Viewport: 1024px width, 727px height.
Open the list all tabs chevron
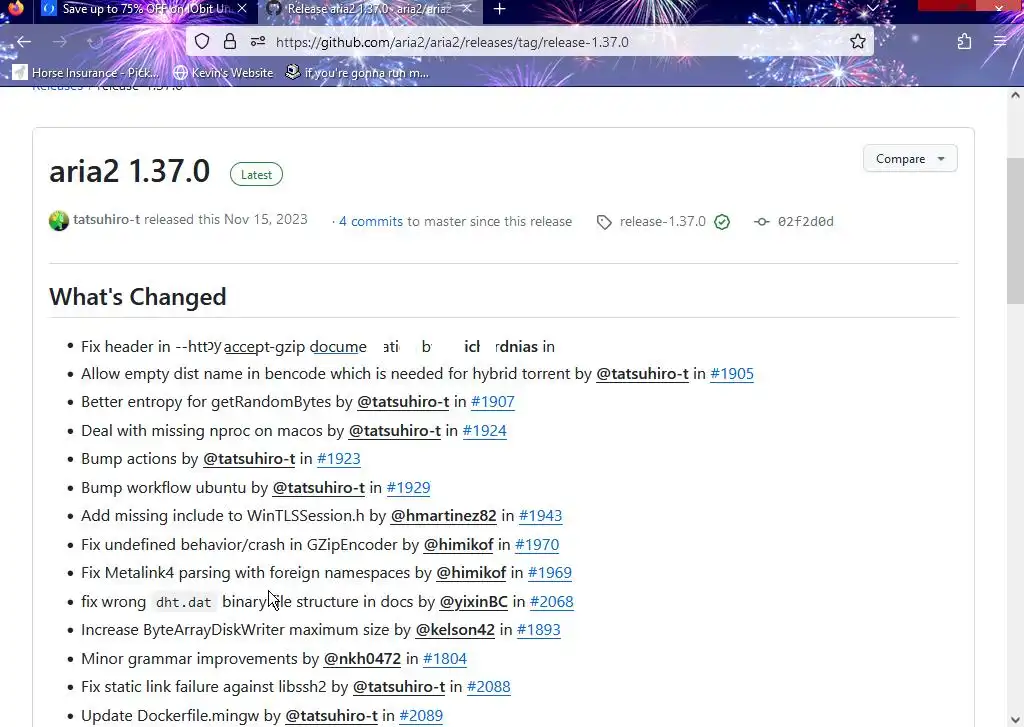872,8
